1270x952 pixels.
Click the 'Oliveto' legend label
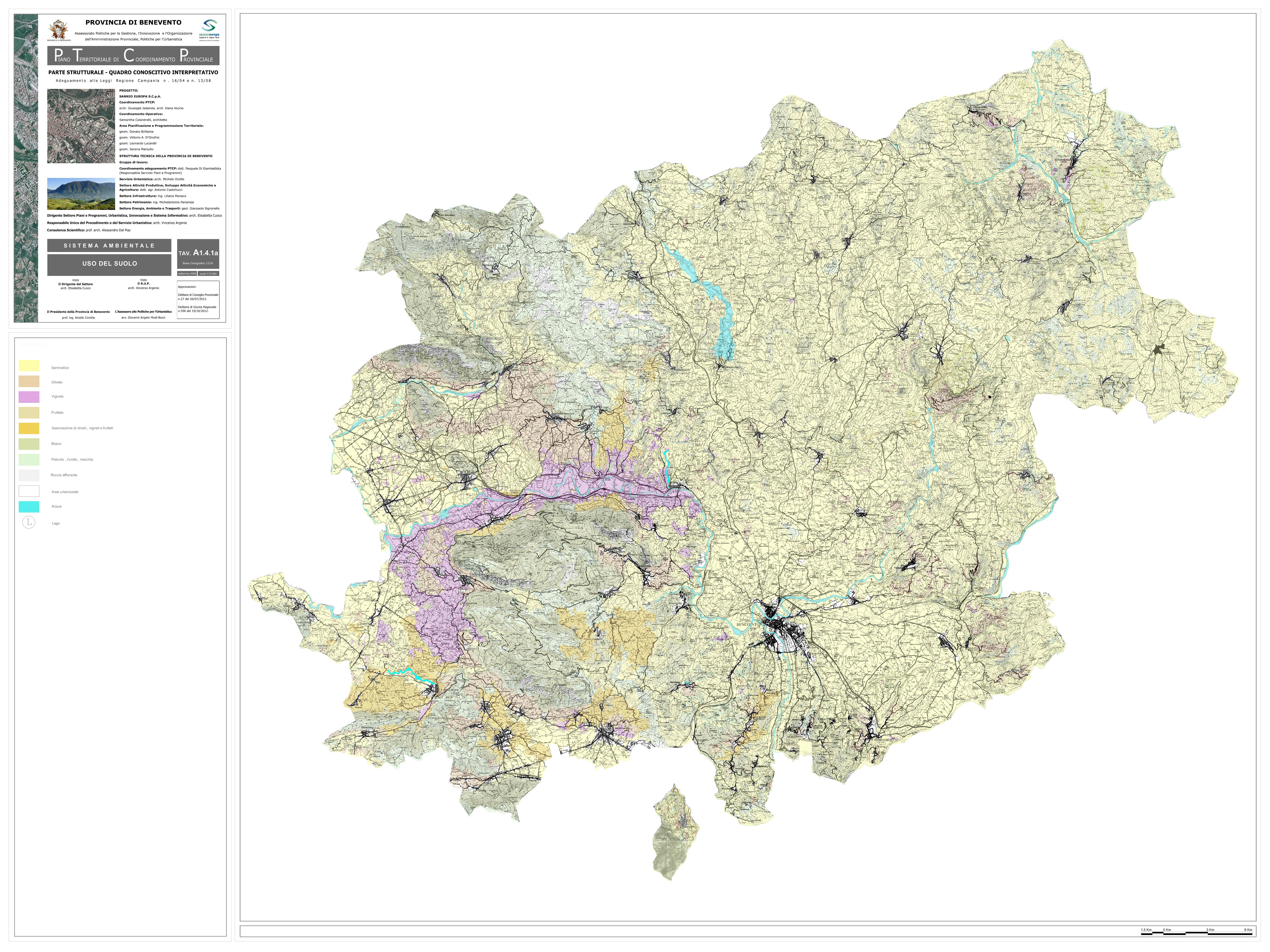click(x=57, y=382)
